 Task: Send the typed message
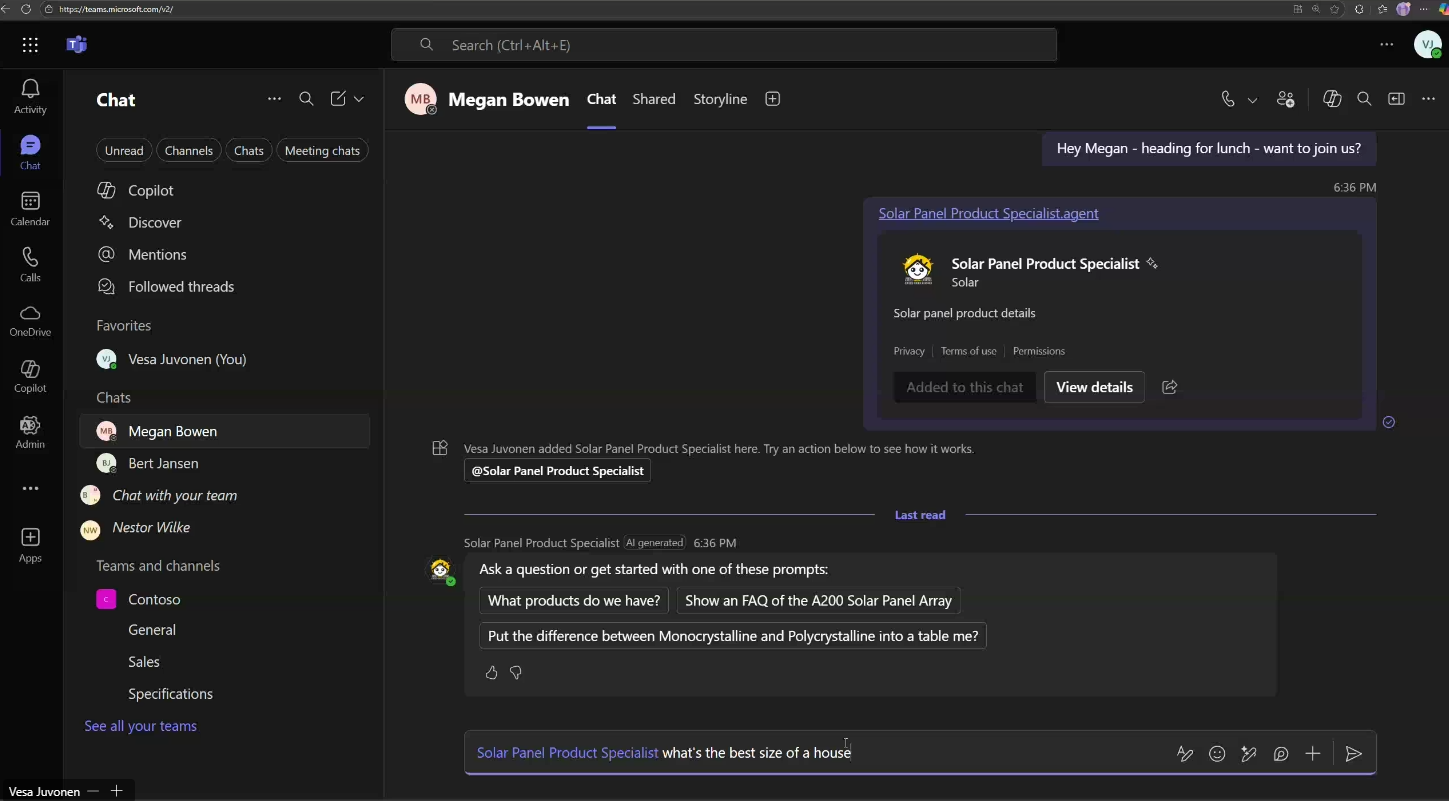tap(1353, 754)
